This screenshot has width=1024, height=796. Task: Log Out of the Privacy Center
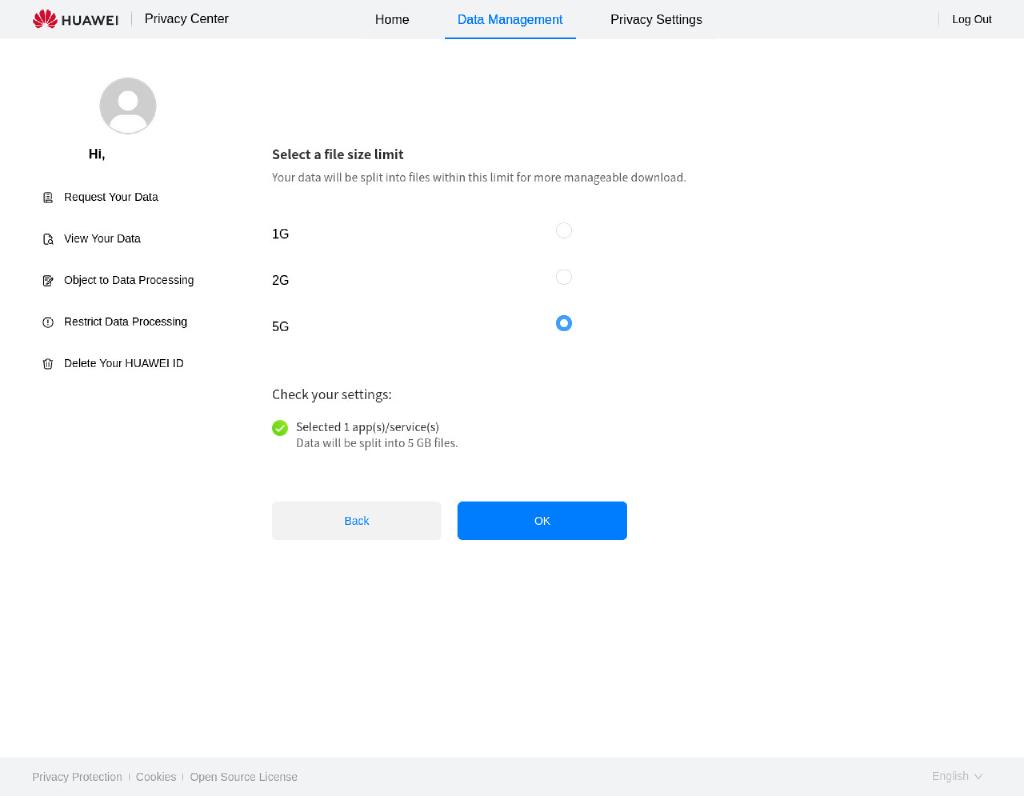coord(971,19)
